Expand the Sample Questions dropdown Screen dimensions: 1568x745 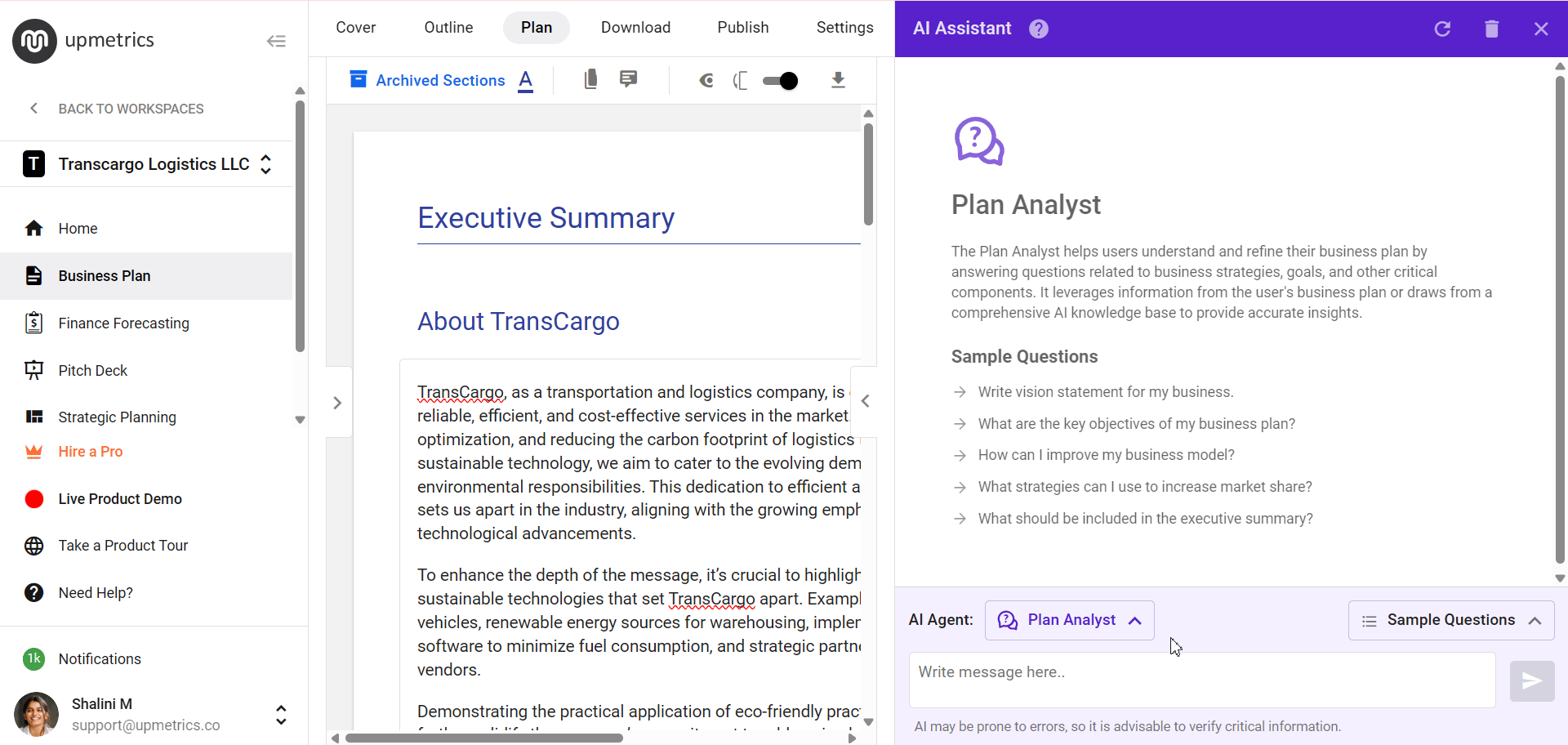coord(1451,620)
